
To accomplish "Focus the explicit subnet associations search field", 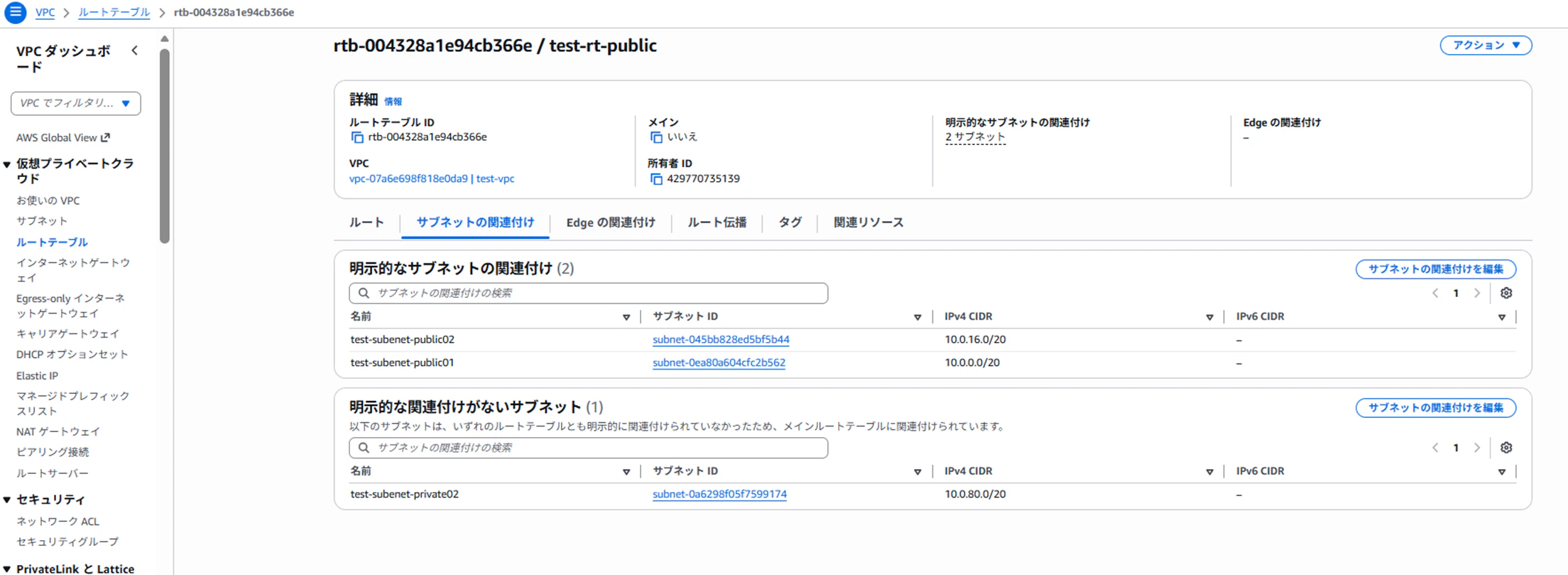I will coord(588,293).
